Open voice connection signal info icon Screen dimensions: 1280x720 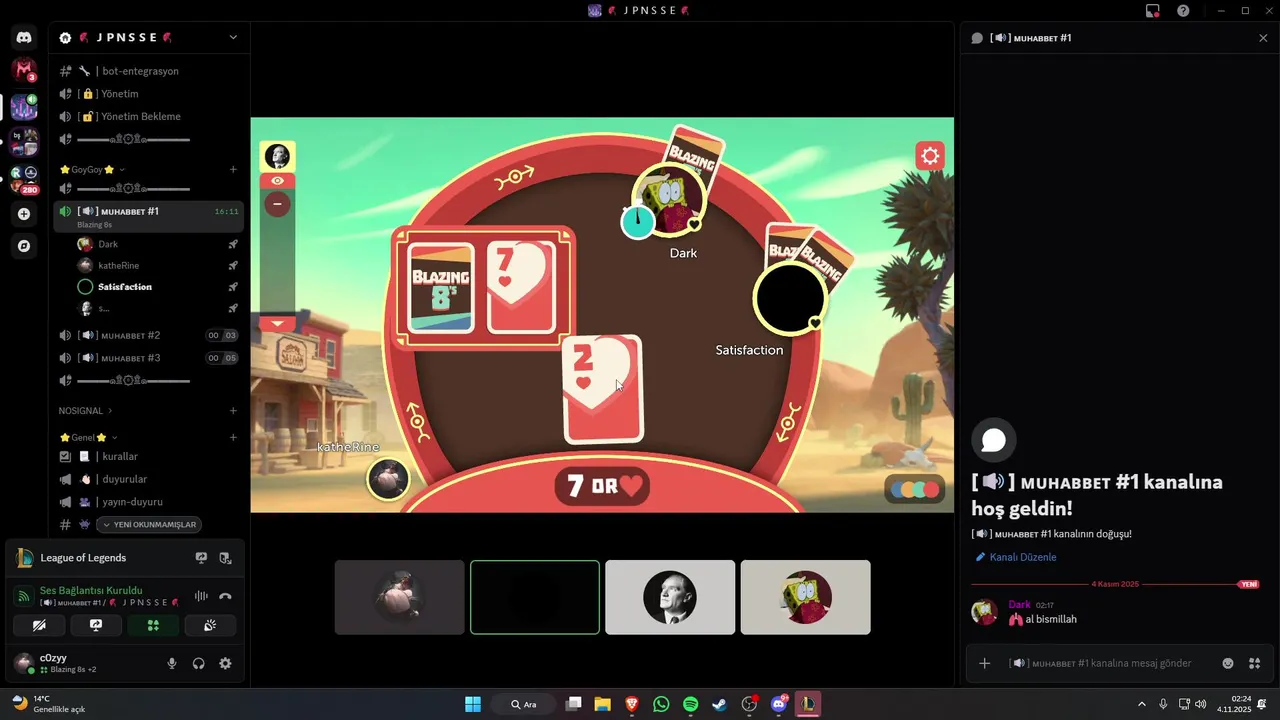[x=24, y=596]
